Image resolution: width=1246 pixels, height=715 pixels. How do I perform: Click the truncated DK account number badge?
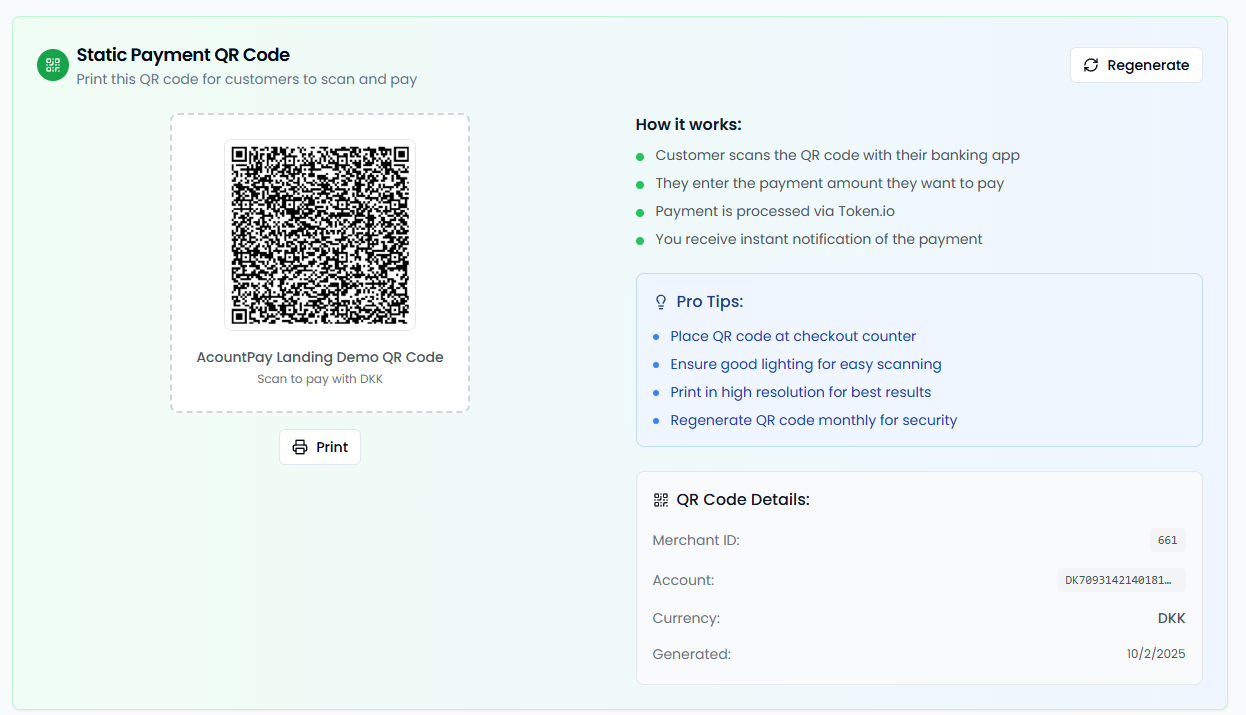[x=1121, y=579]
